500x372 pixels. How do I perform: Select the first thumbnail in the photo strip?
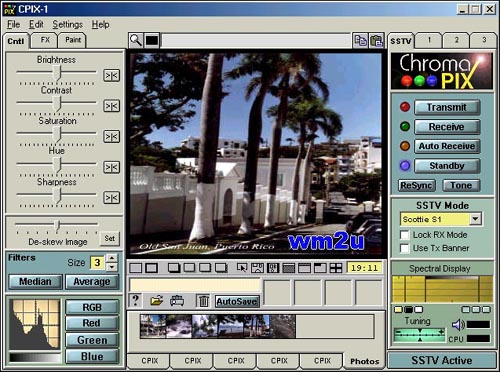click(153, 327)
